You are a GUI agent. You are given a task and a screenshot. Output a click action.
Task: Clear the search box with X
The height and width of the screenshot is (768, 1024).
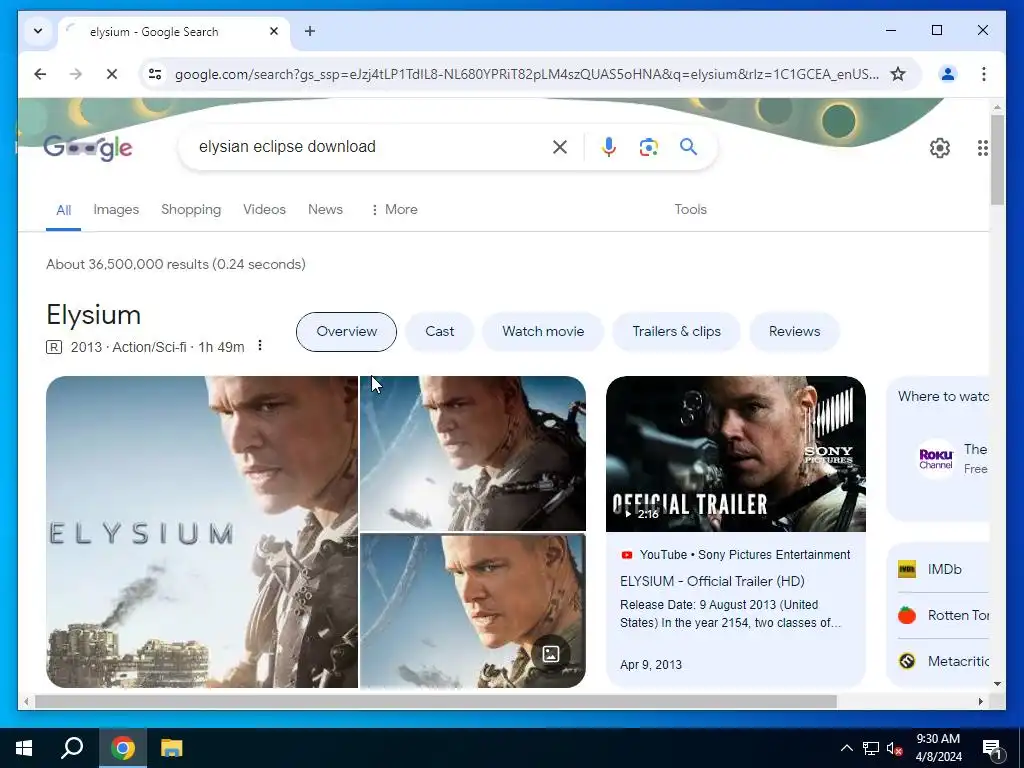coord(560,147)
